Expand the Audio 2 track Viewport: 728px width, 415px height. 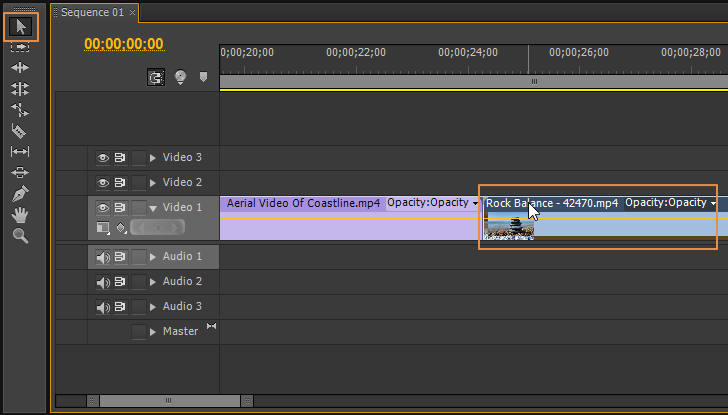(153, 282)
